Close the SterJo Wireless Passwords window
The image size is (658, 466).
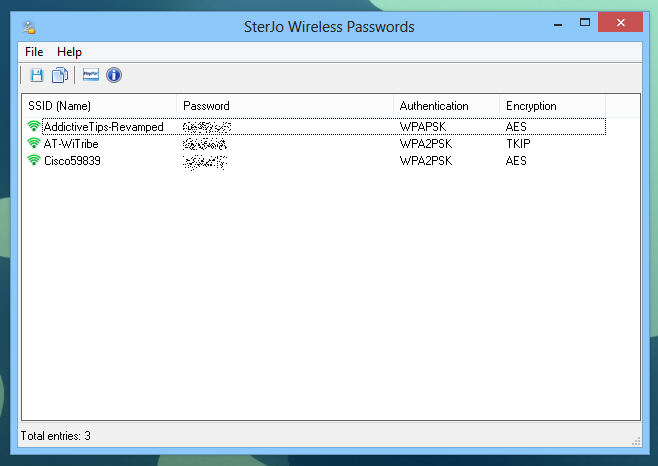[x=621, y=23]
